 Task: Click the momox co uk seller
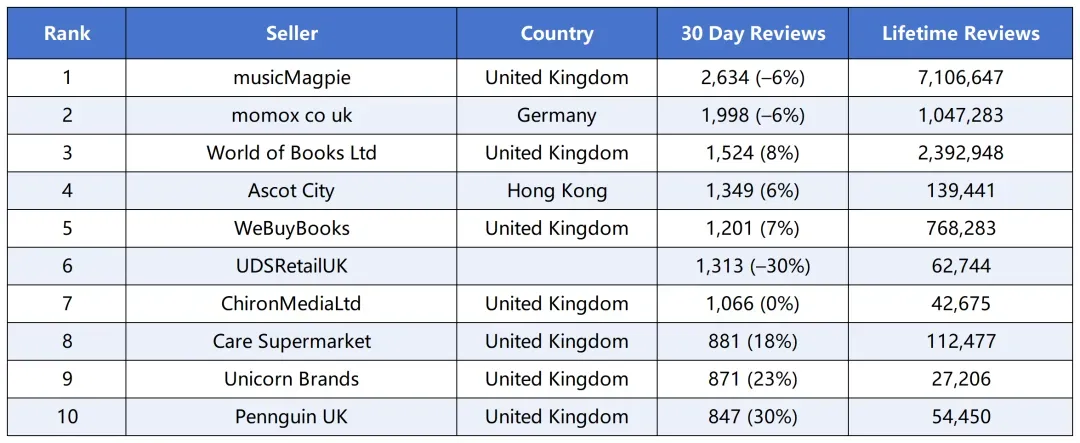click(x=291, y=116)
